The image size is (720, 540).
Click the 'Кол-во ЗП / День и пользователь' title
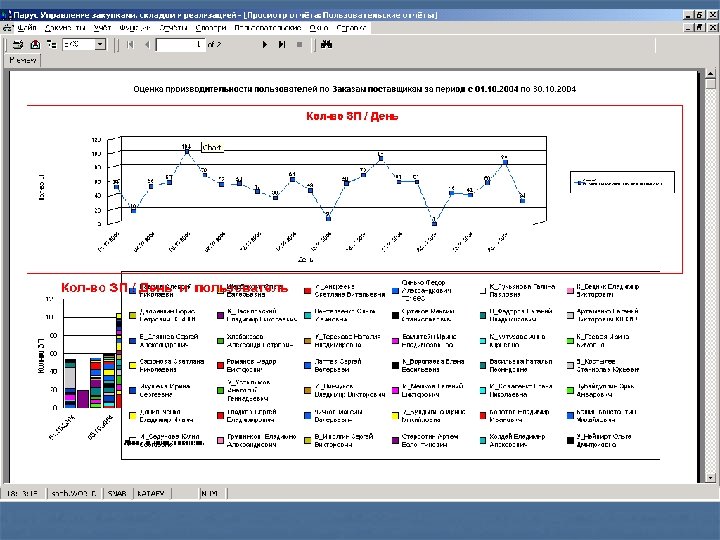point(174,288)
